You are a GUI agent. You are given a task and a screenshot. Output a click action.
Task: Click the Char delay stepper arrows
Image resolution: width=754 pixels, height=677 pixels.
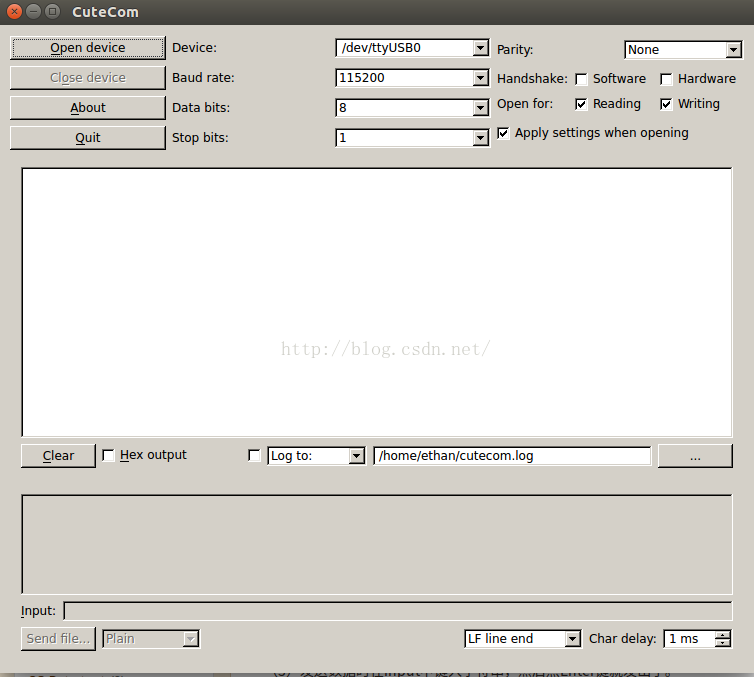(x=723, y=639)
